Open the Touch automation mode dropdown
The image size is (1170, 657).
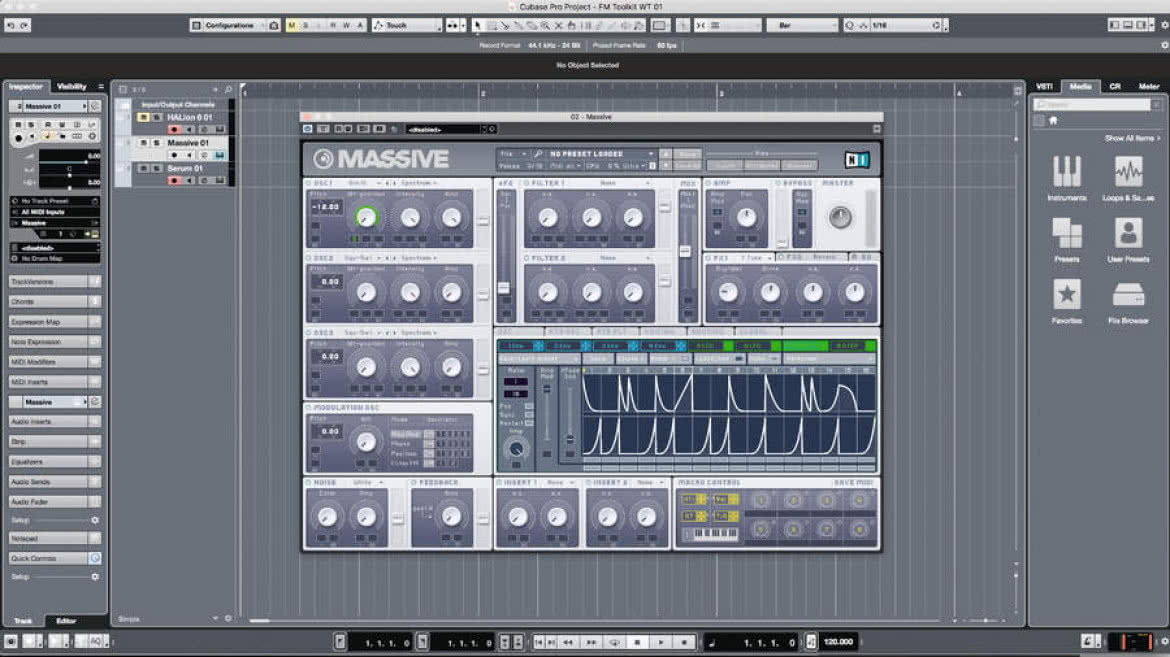coord(407,25)
